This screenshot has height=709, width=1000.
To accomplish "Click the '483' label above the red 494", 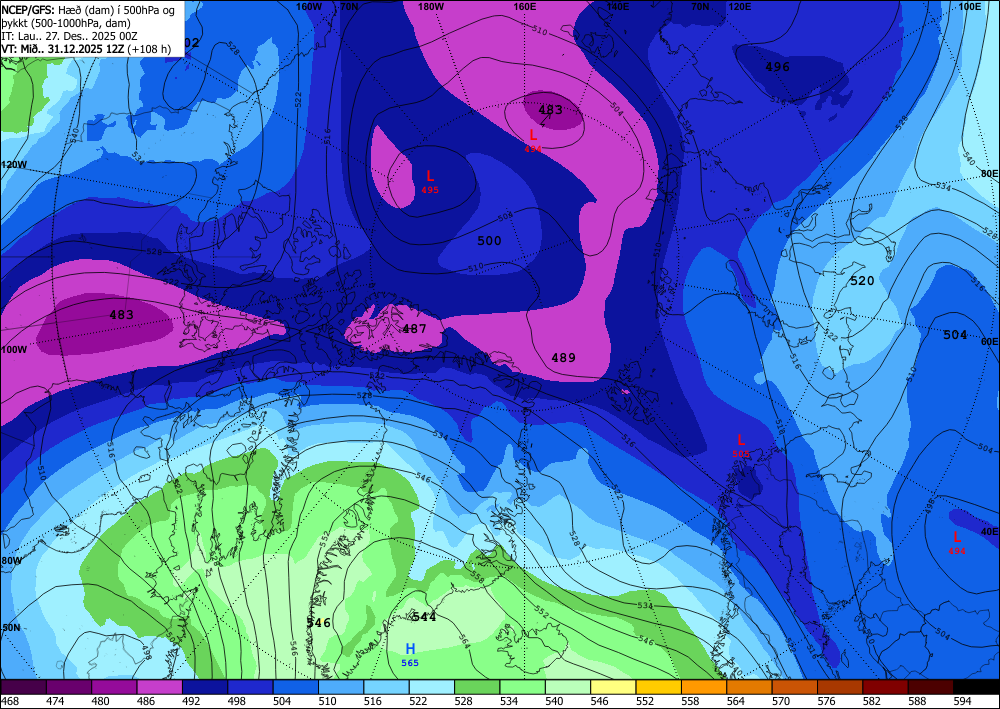I will pyautogui.click(x=550, y=110).
